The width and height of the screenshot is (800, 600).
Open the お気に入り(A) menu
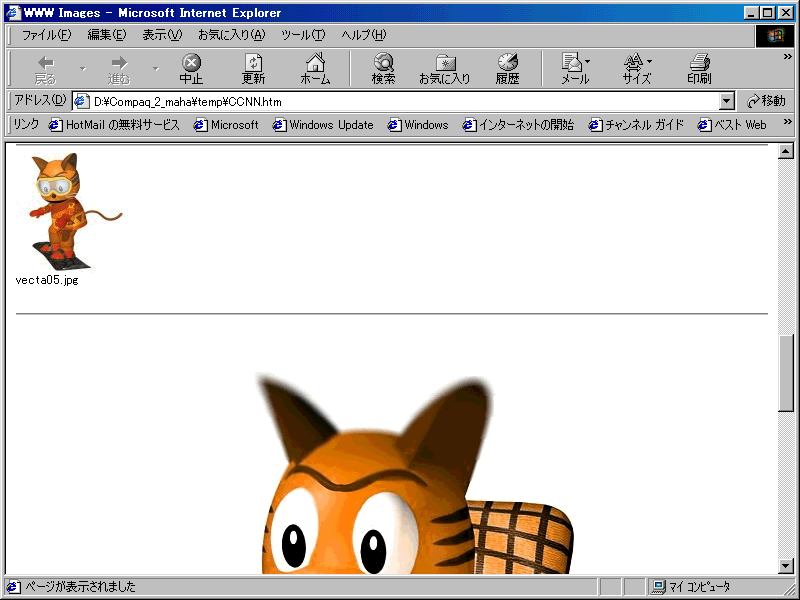232,35
